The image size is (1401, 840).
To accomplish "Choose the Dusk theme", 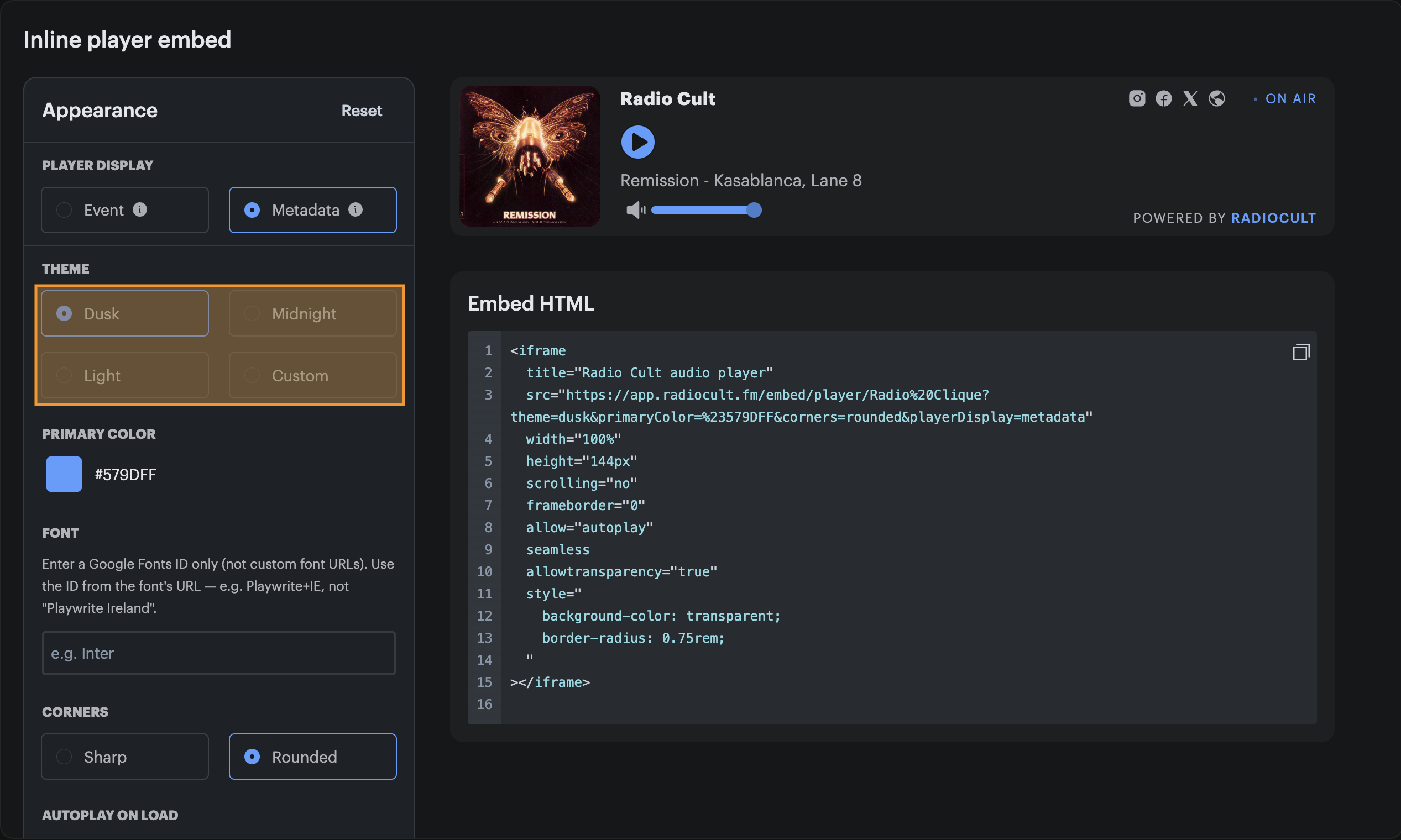I will [x=124, y=313].
